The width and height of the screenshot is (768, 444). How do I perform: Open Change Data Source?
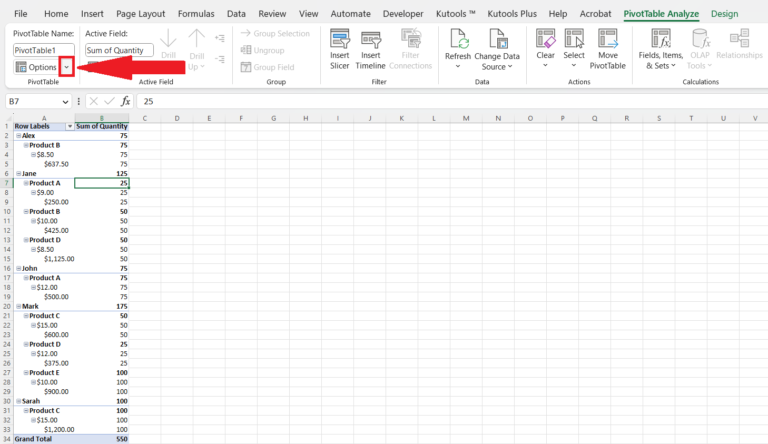[x=497, y=49]
